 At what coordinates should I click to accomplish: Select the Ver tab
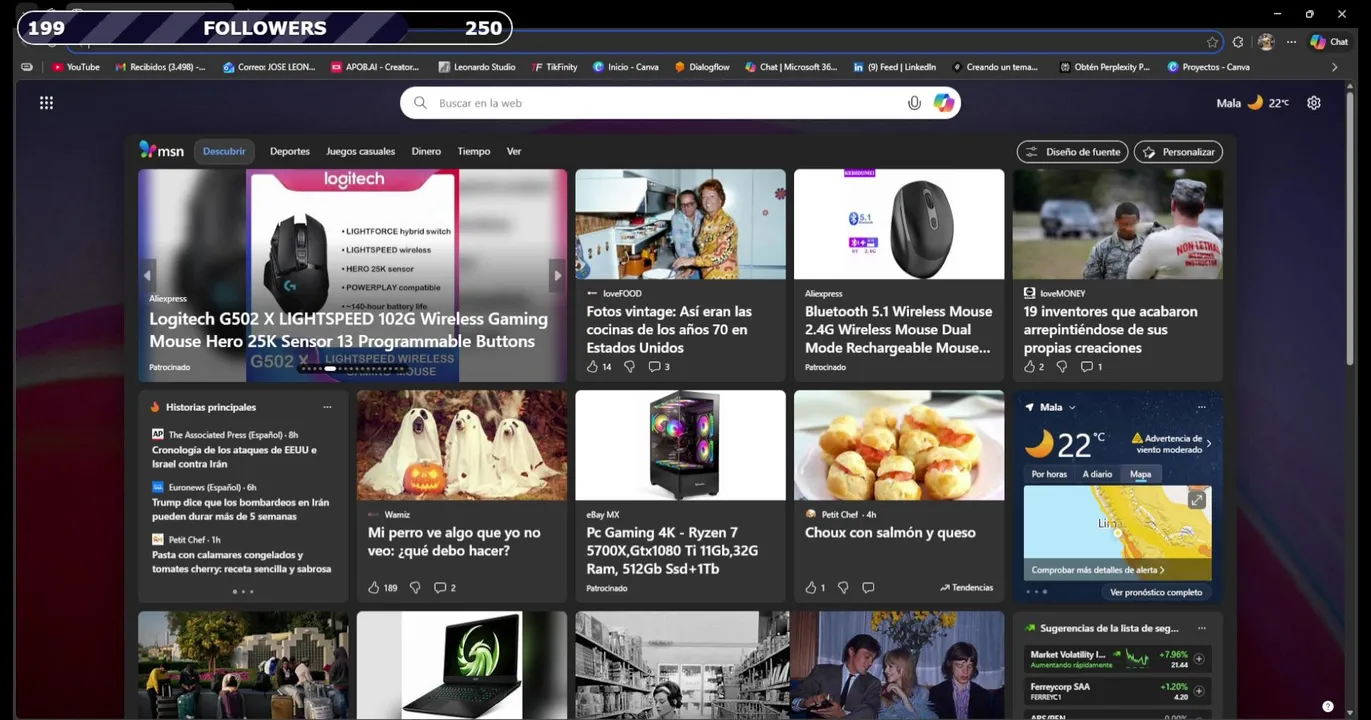click(x=514, y=151)
